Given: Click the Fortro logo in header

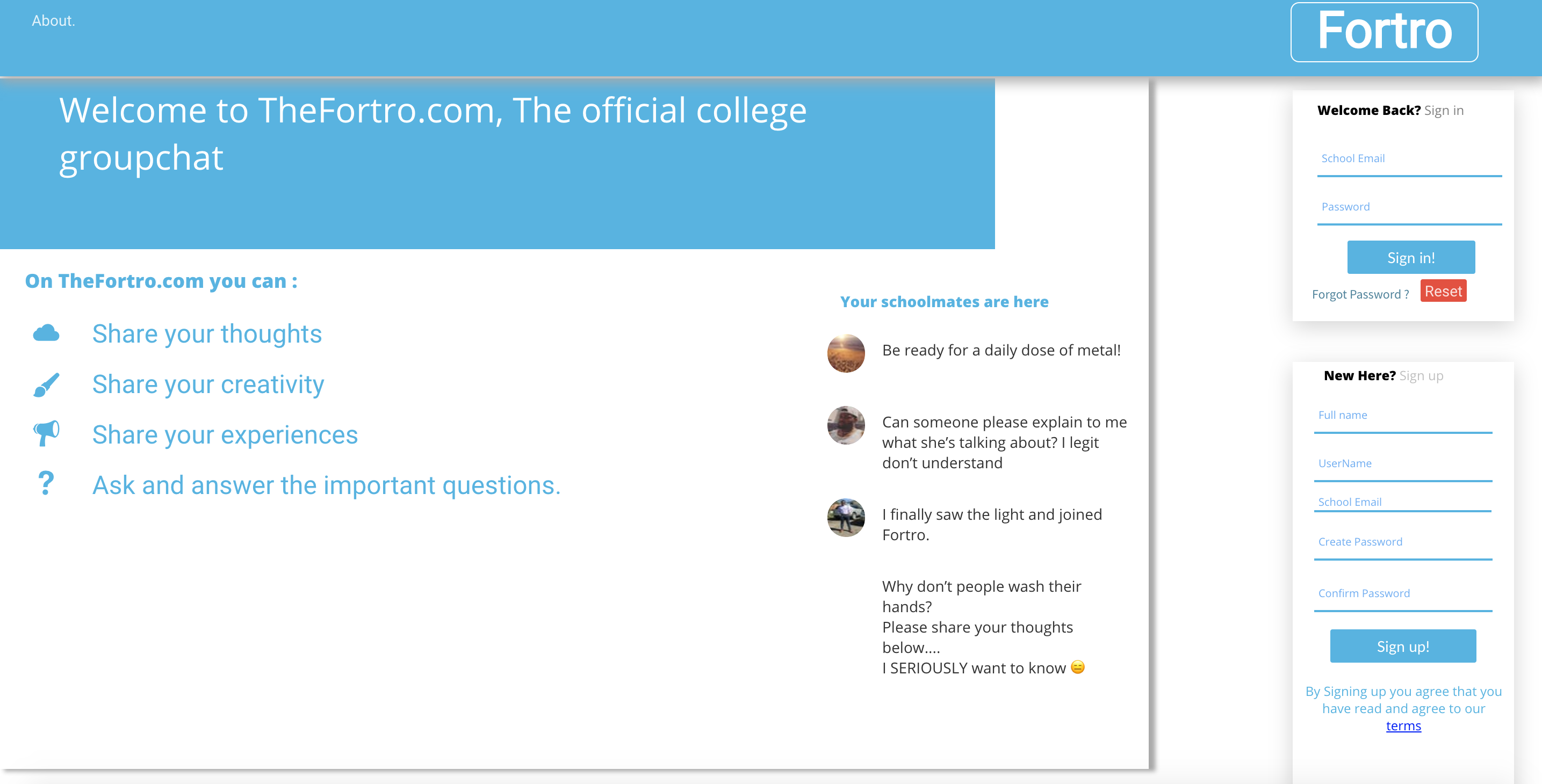Looking at the screenshot, I should click(1384, 32).
